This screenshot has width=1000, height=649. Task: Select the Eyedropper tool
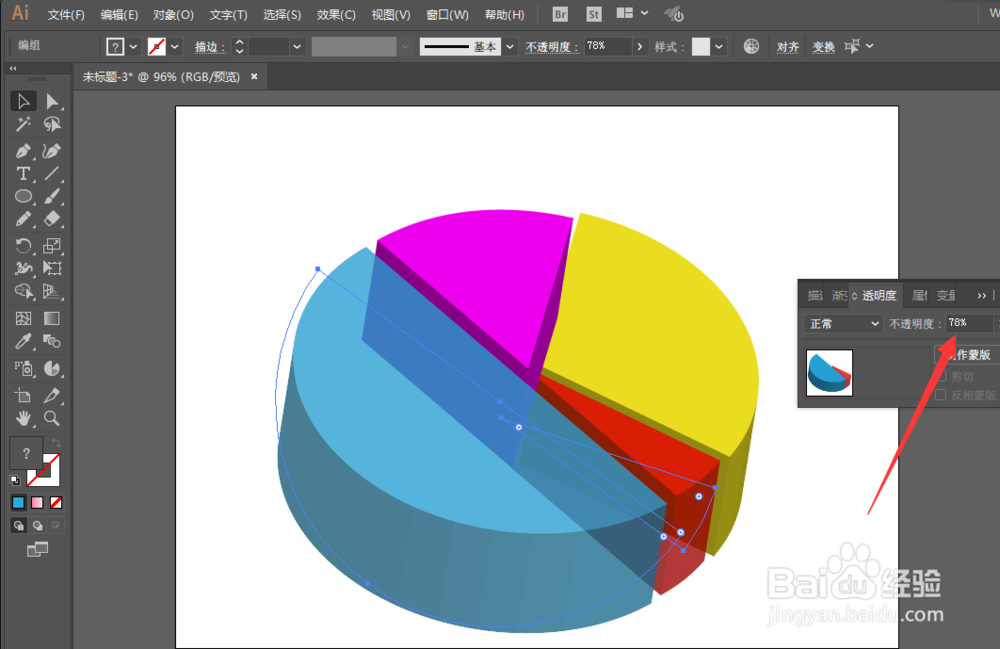(x=24, y=341)
